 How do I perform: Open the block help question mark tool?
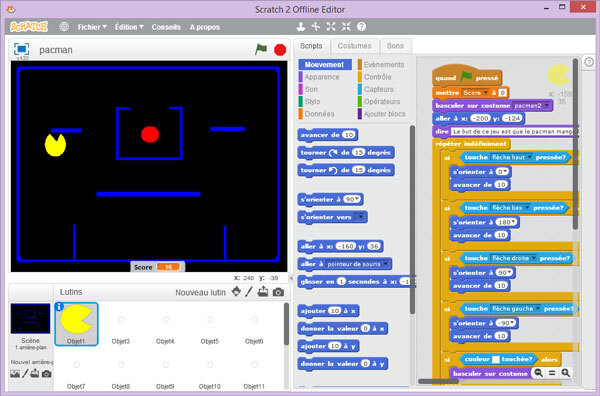[361, 26]
